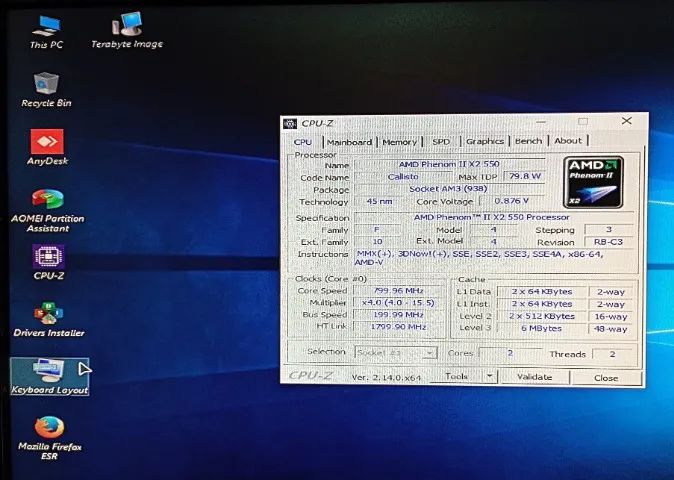Open the About tab
Image resolution: width=674 pixels, height=480 pixels.
[568, 141]
